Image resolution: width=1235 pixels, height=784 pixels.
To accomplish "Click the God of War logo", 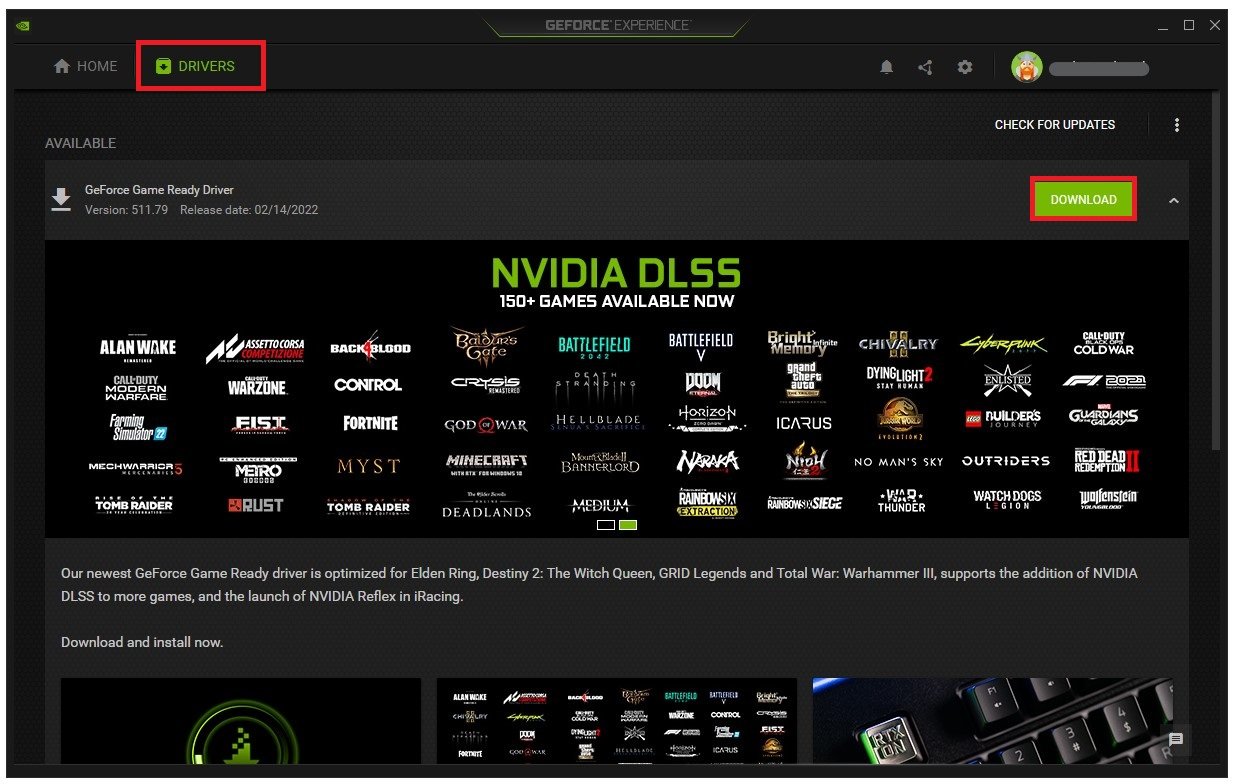I will pos(485,425).
